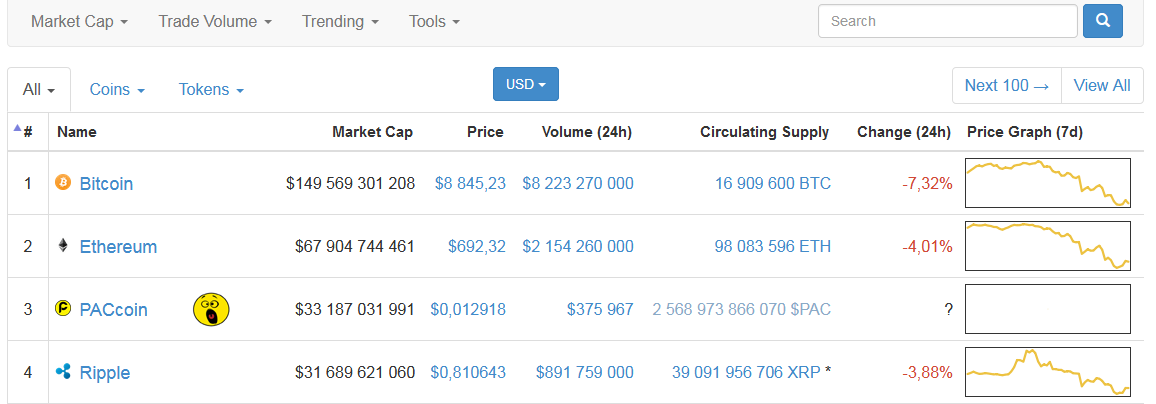Click Ripple volume $891 759 000

[x=585, y=373]
